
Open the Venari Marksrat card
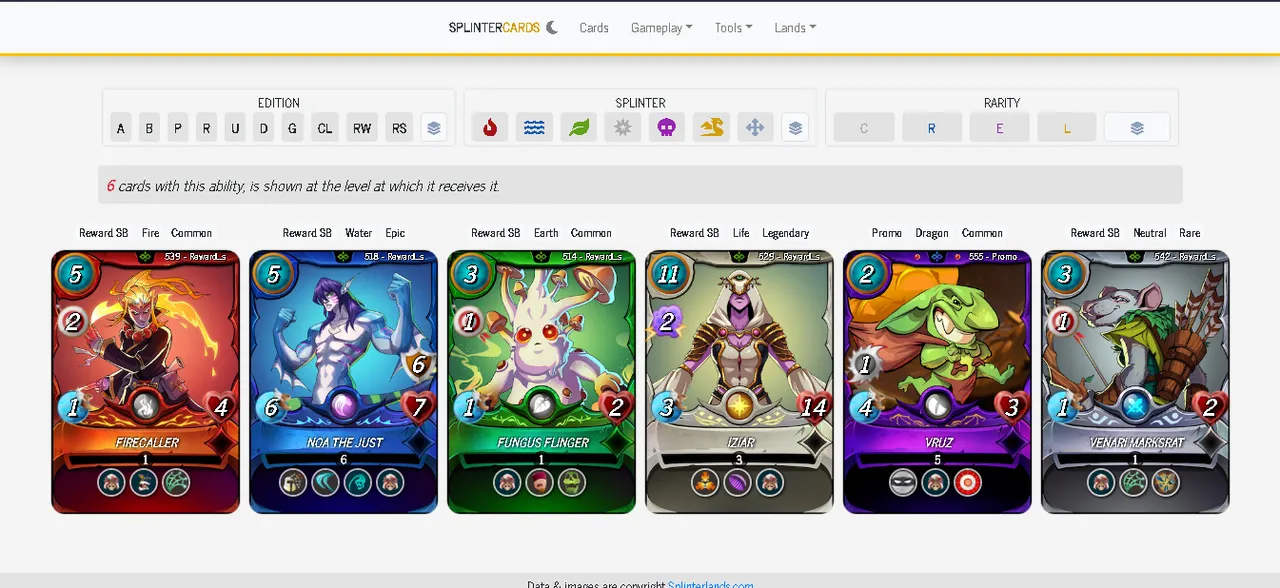pos(1135,381)
